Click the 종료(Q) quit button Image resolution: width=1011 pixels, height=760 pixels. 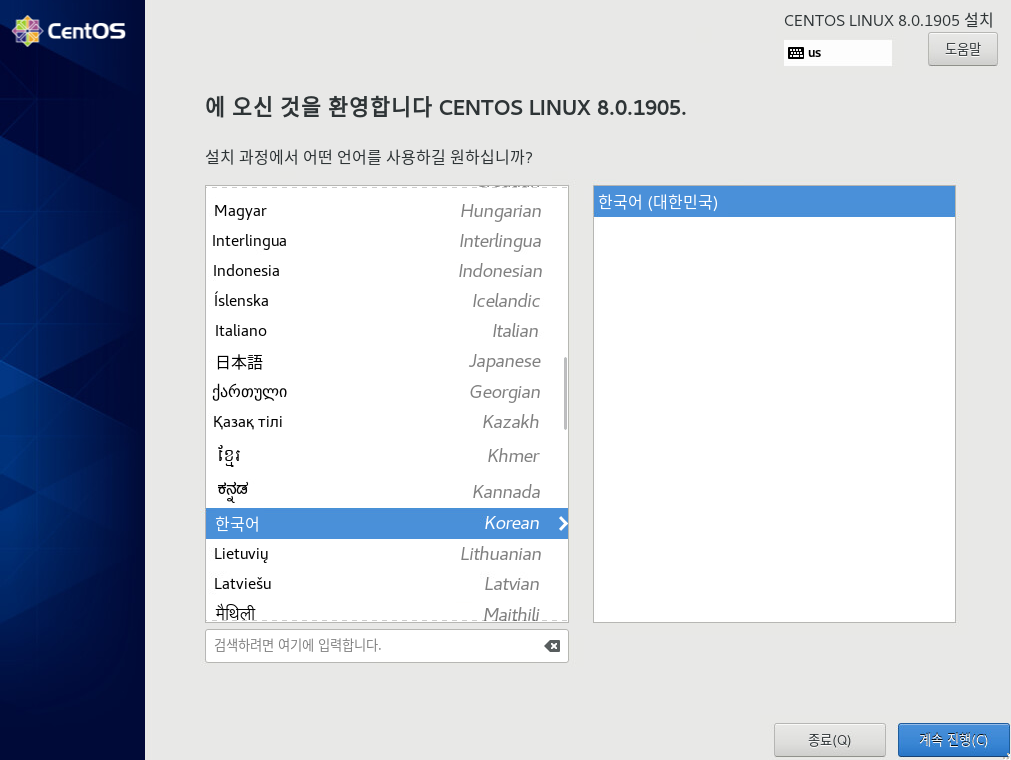pyautogui.click(x=829, y=740)
